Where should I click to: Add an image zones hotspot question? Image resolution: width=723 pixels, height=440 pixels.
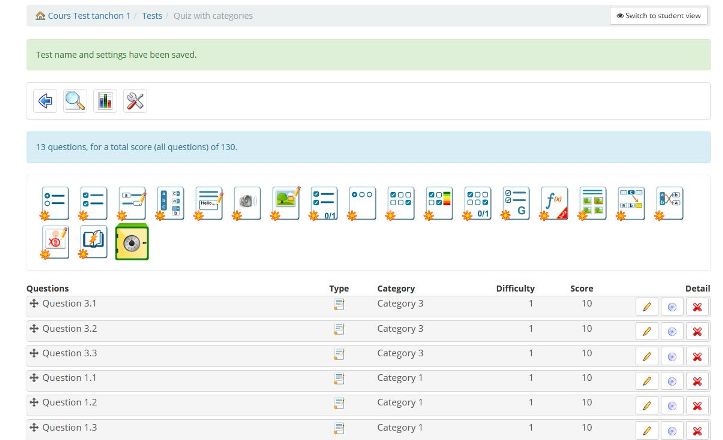tap(285, 203)
